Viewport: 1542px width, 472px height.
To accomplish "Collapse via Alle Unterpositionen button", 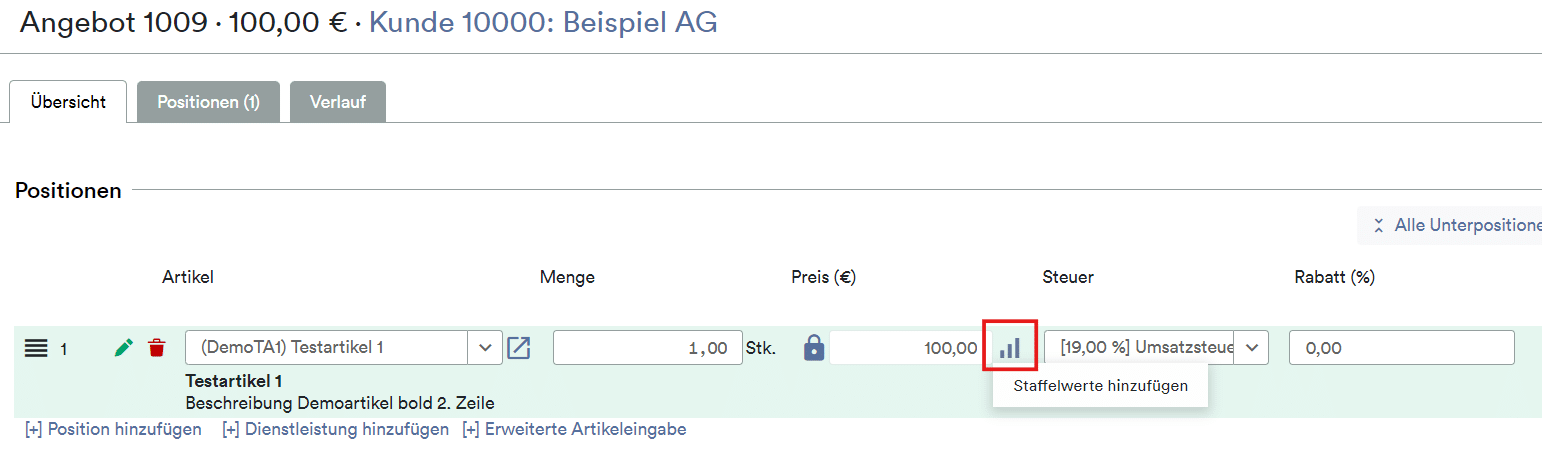I will pyautogui.click(x=1450, y=225).
